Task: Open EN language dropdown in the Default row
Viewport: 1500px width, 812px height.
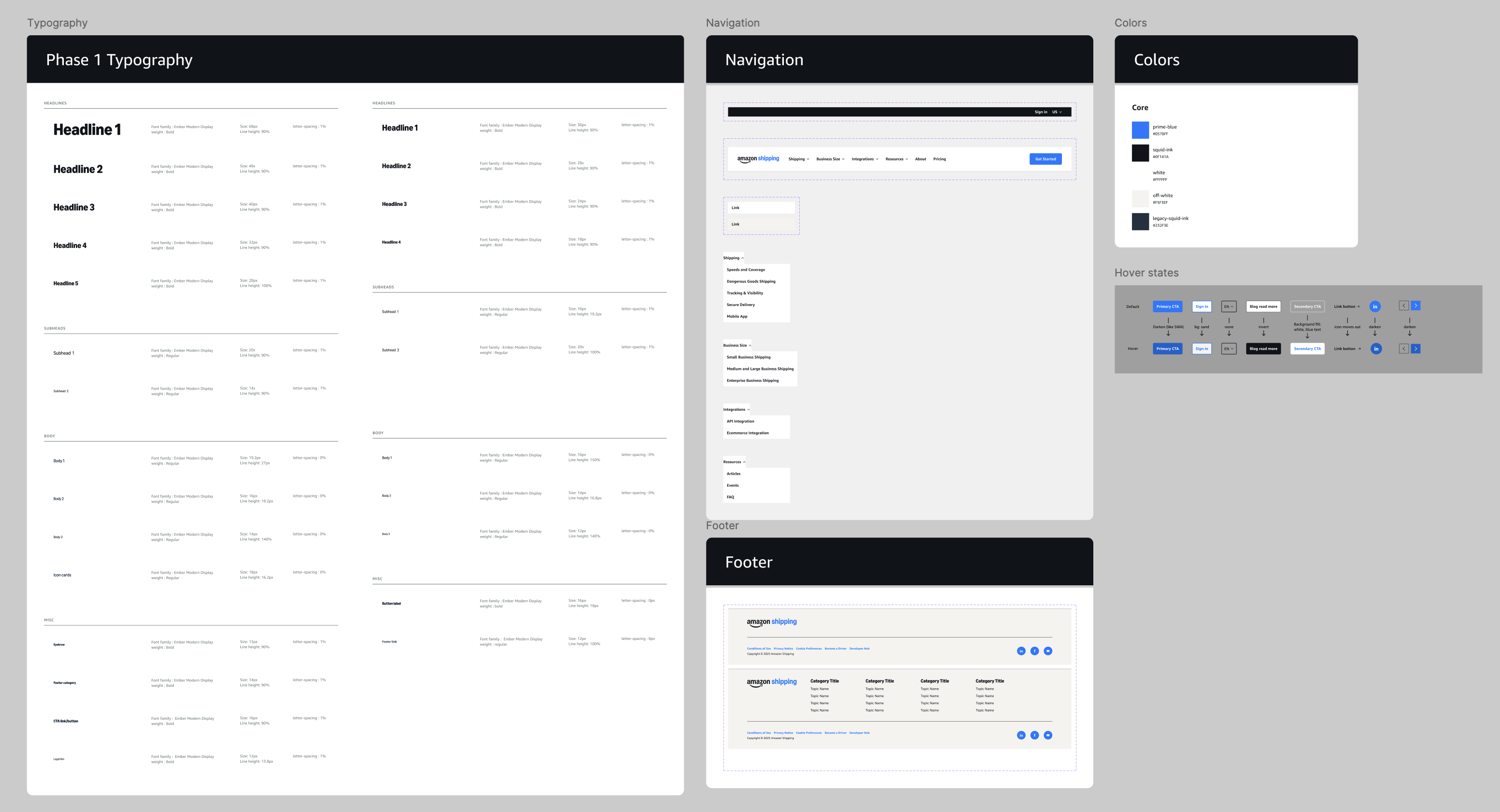Action: [x=1229, y=306]
